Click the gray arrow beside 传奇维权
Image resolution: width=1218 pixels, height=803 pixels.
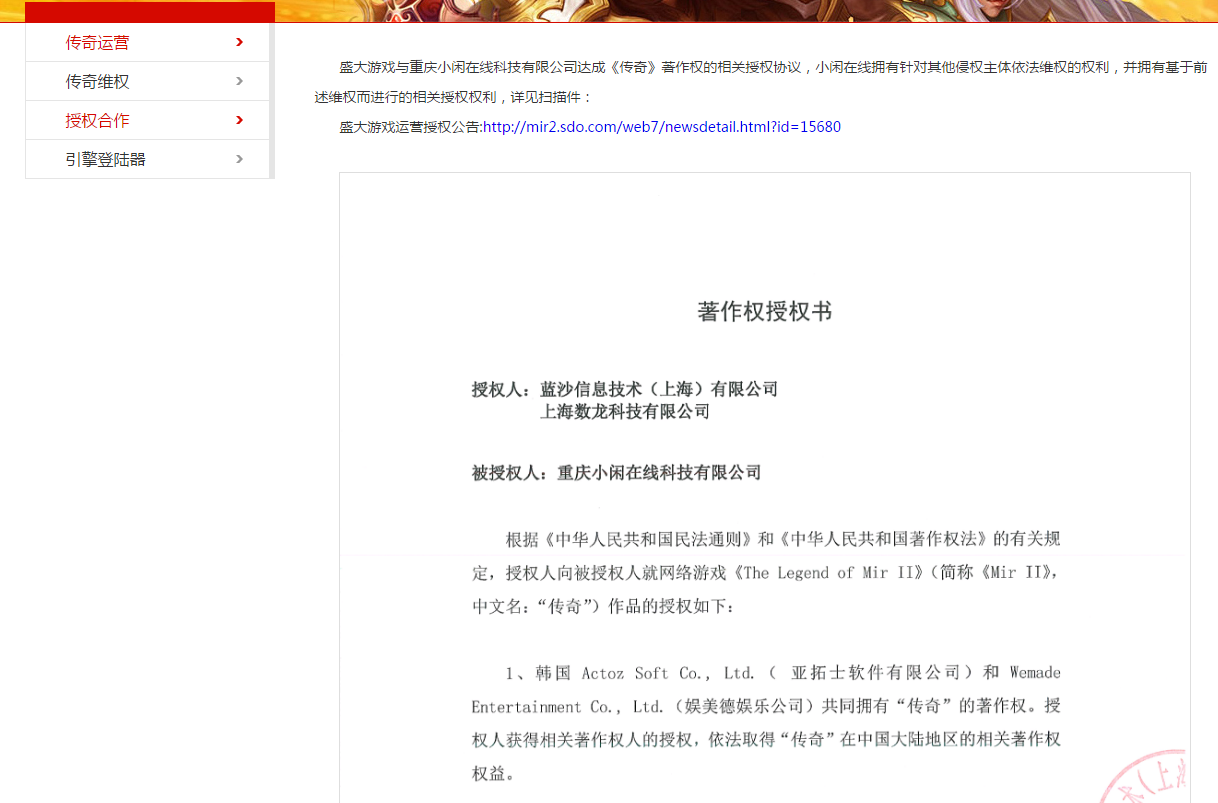coord(239,81)
